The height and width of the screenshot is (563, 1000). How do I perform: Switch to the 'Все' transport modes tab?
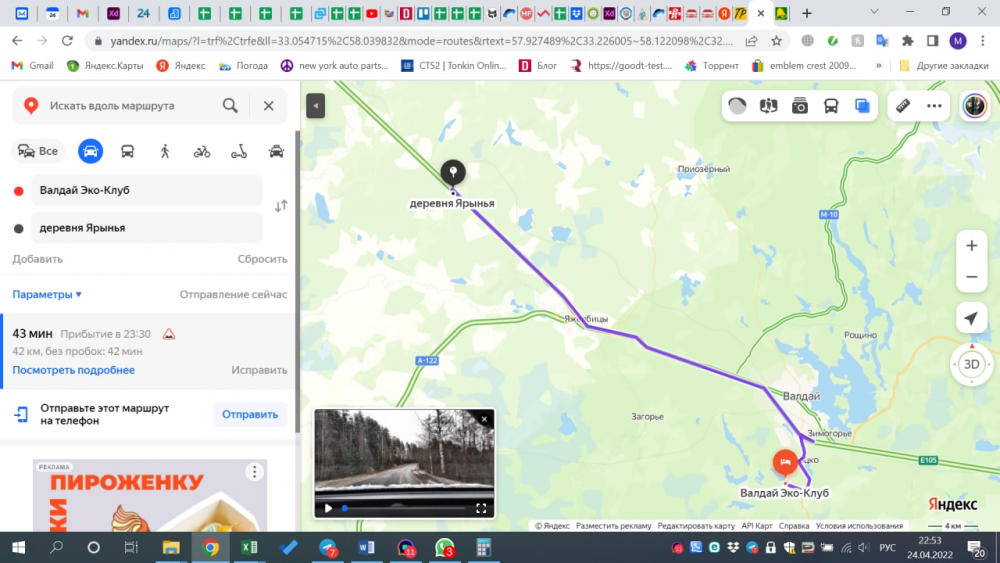click(39, 151)
